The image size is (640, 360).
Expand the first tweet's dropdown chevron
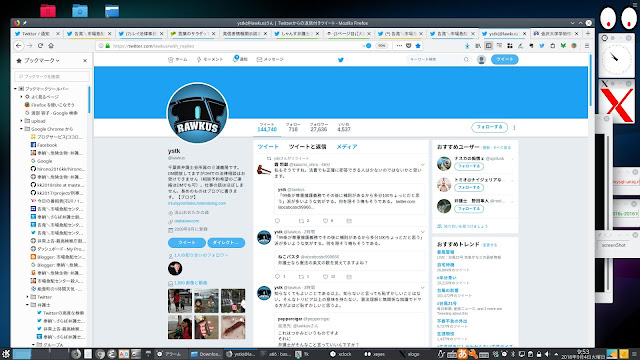coord(422,165)
